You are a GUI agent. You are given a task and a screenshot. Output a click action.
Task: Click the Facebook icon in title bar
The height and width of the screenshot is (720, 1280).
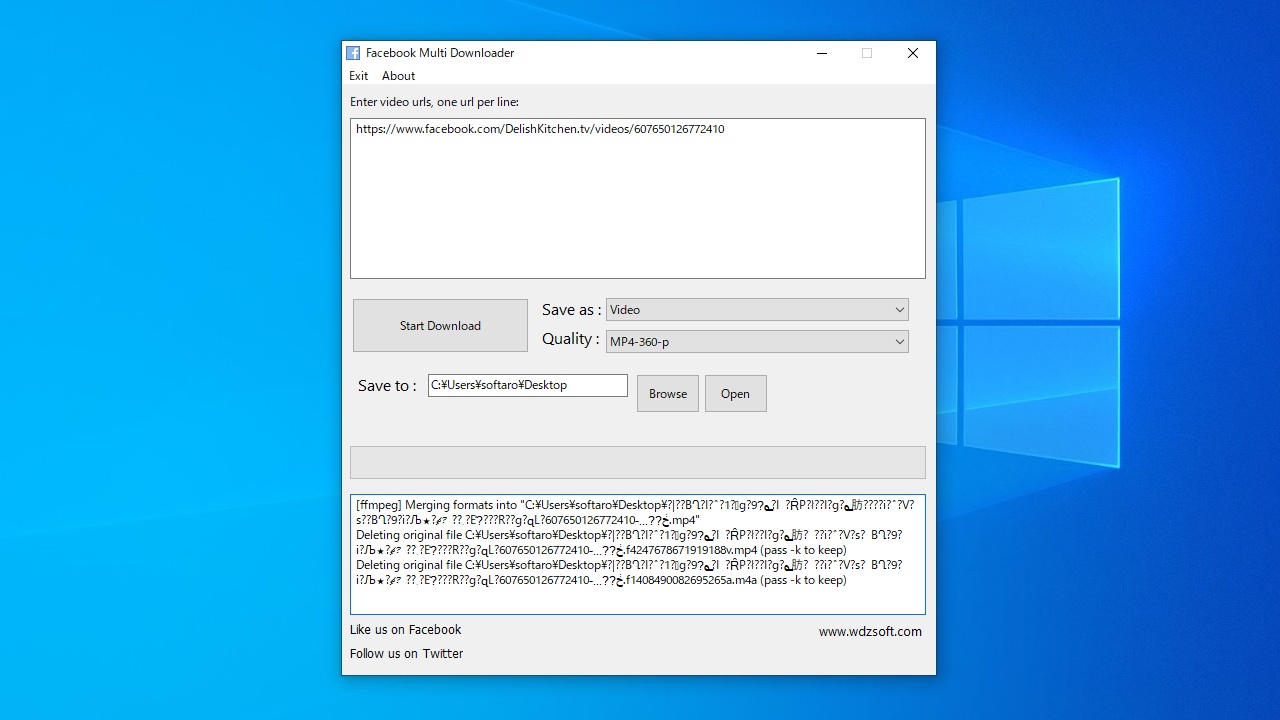(353, 53)
